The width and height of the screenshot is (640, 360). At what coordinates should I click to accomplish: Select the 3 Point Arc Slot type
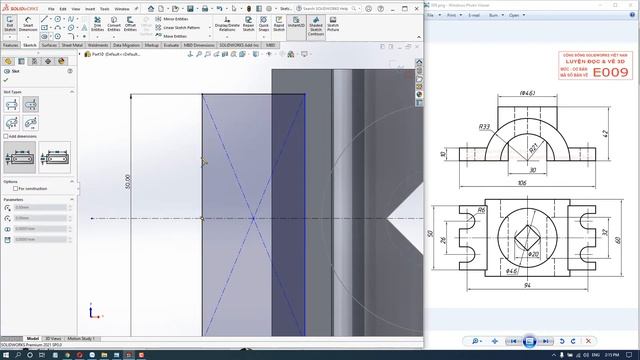[12, 122]
